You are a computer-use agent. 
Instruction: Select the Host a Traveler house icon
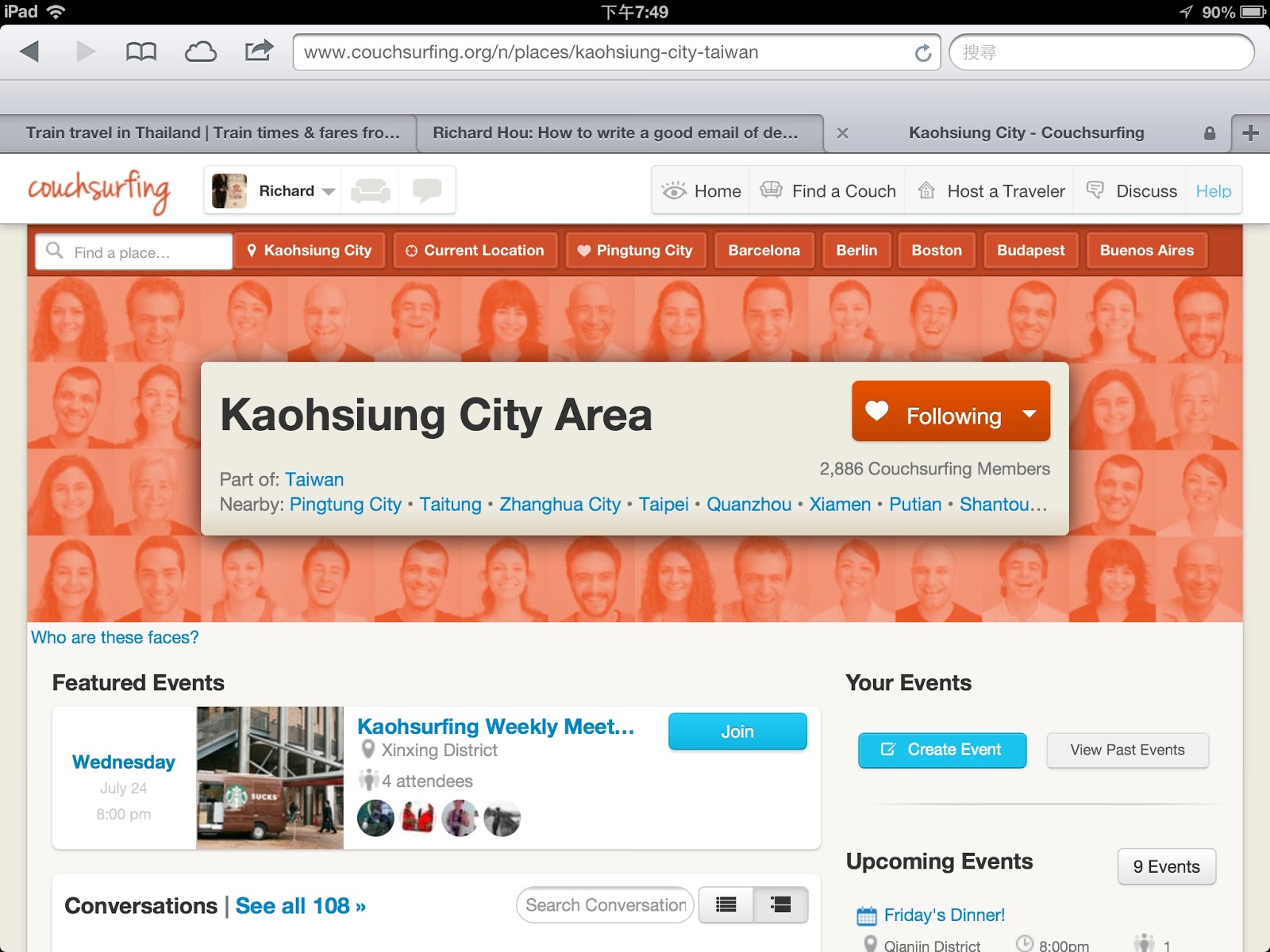coord(926,190)
